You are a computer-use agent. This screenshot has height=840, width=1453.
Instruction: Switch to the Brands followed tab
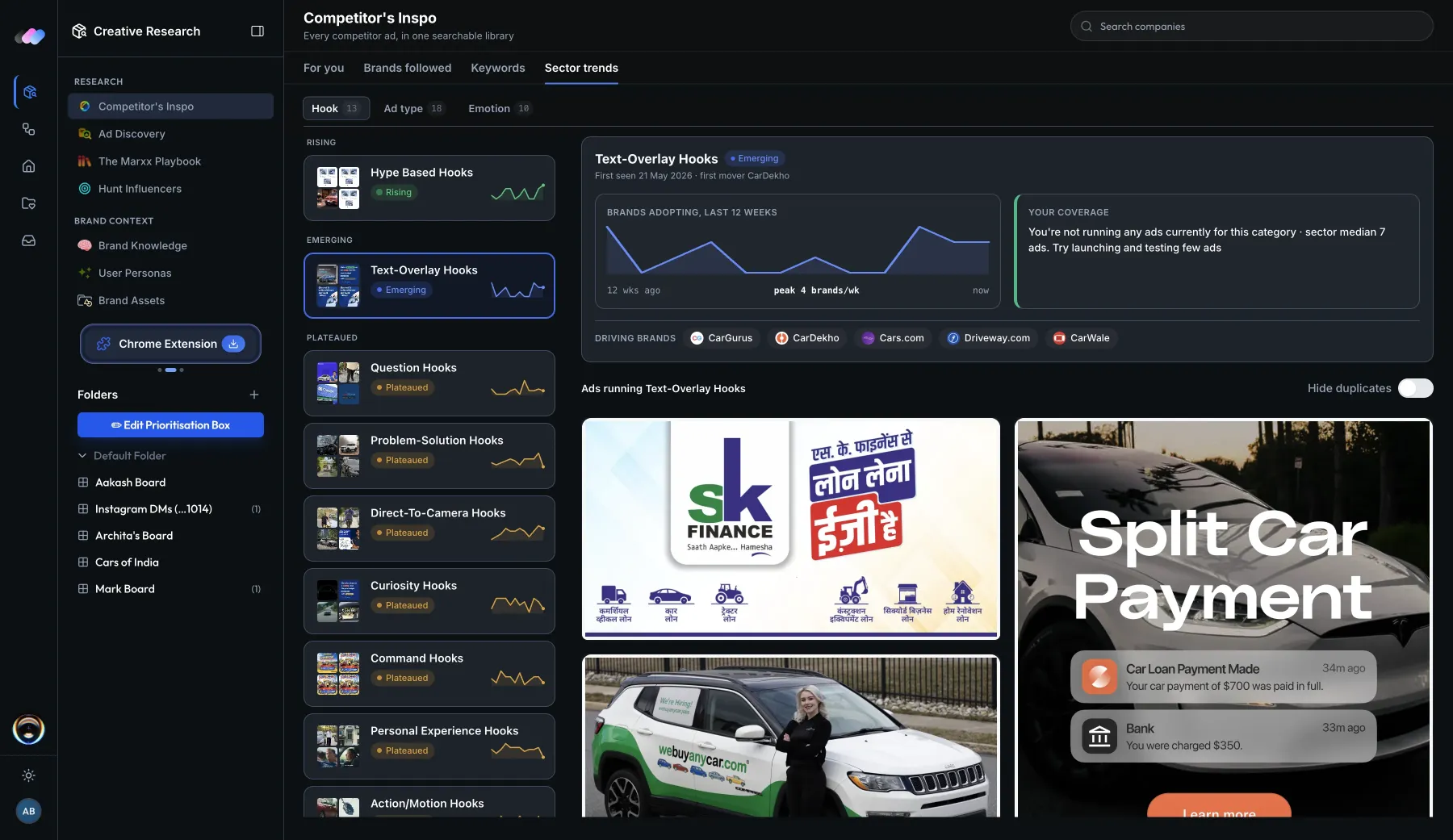click(408, 68)
